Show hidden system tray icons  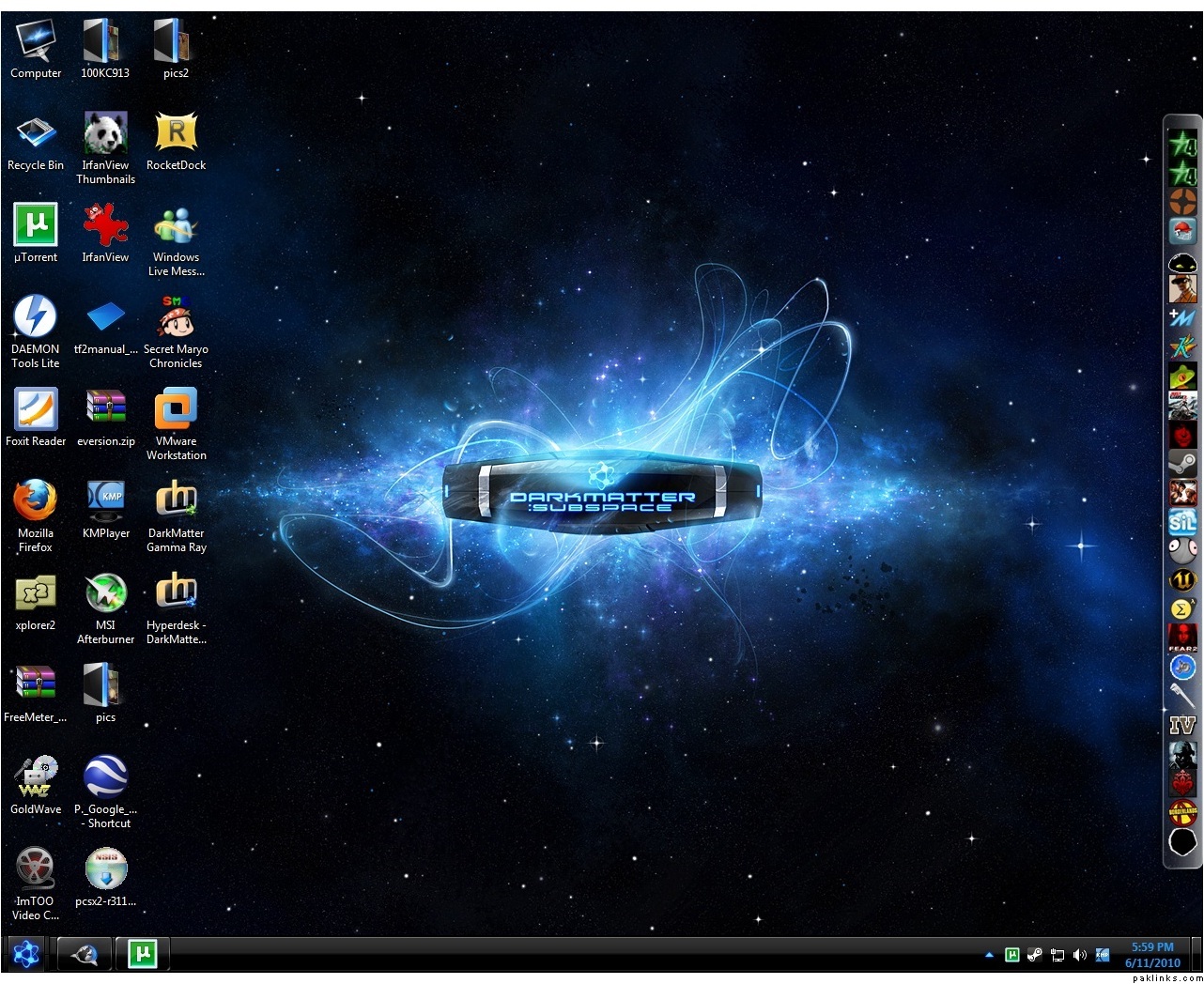coord(989,955)
